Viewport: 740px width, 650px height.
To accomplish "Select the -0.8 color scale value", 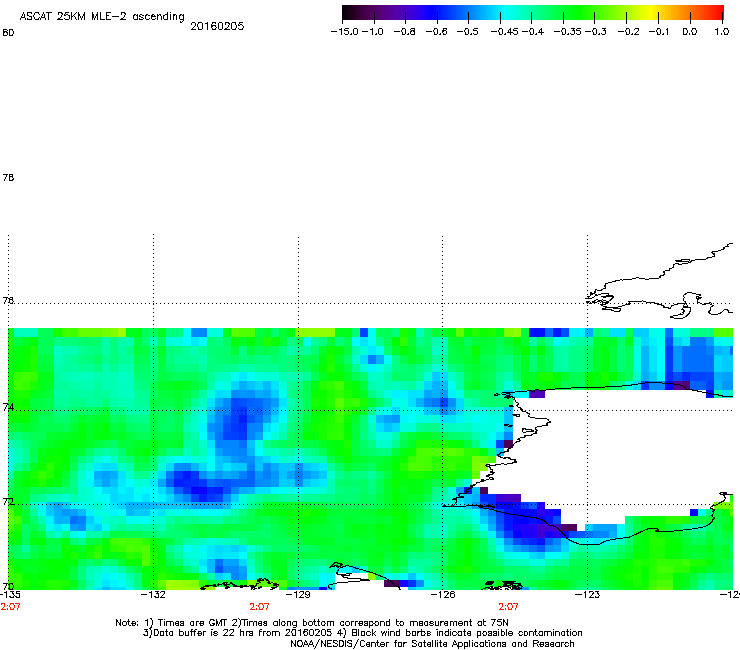I will tap(404, 32).
